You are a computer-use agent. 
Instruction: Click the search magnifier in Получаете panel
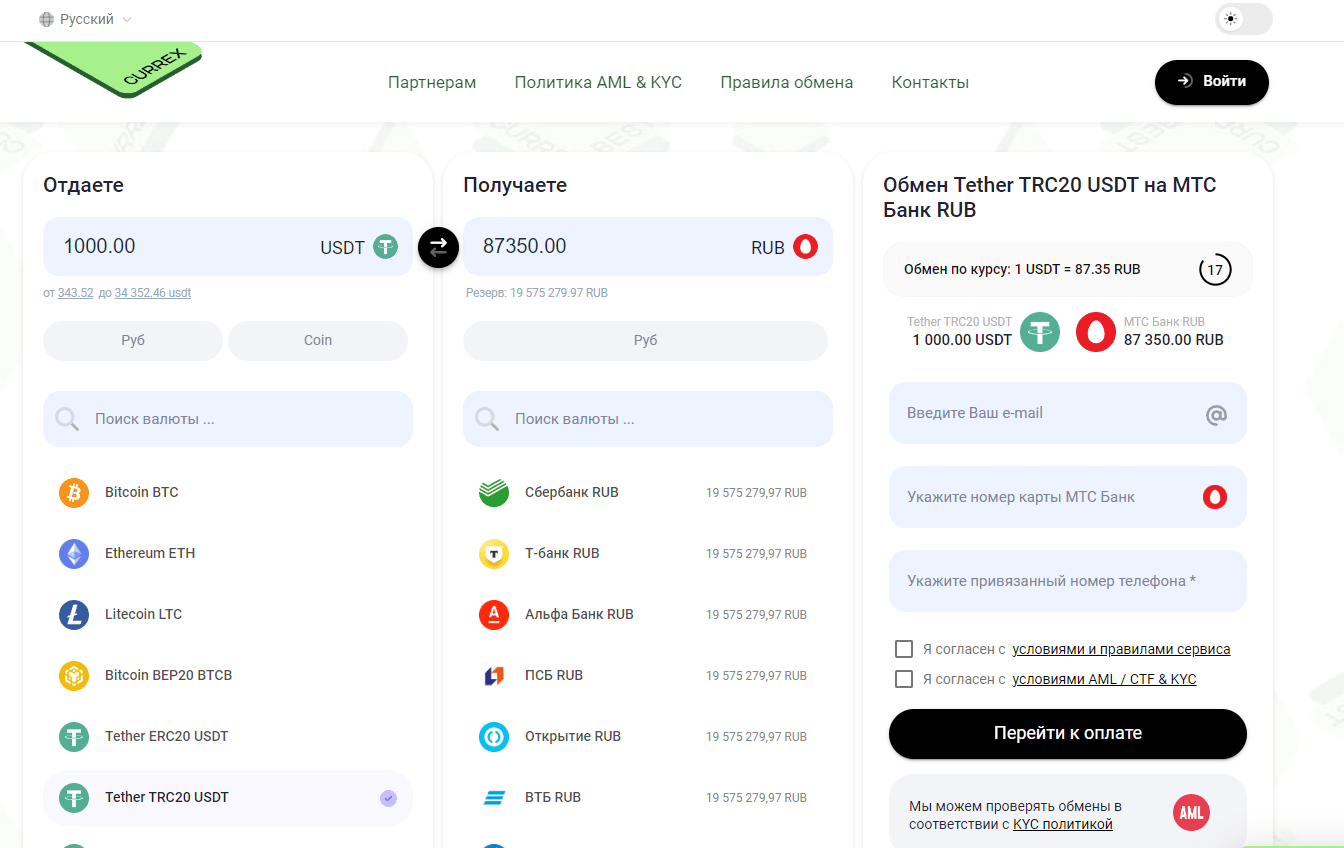pos(487,419)
